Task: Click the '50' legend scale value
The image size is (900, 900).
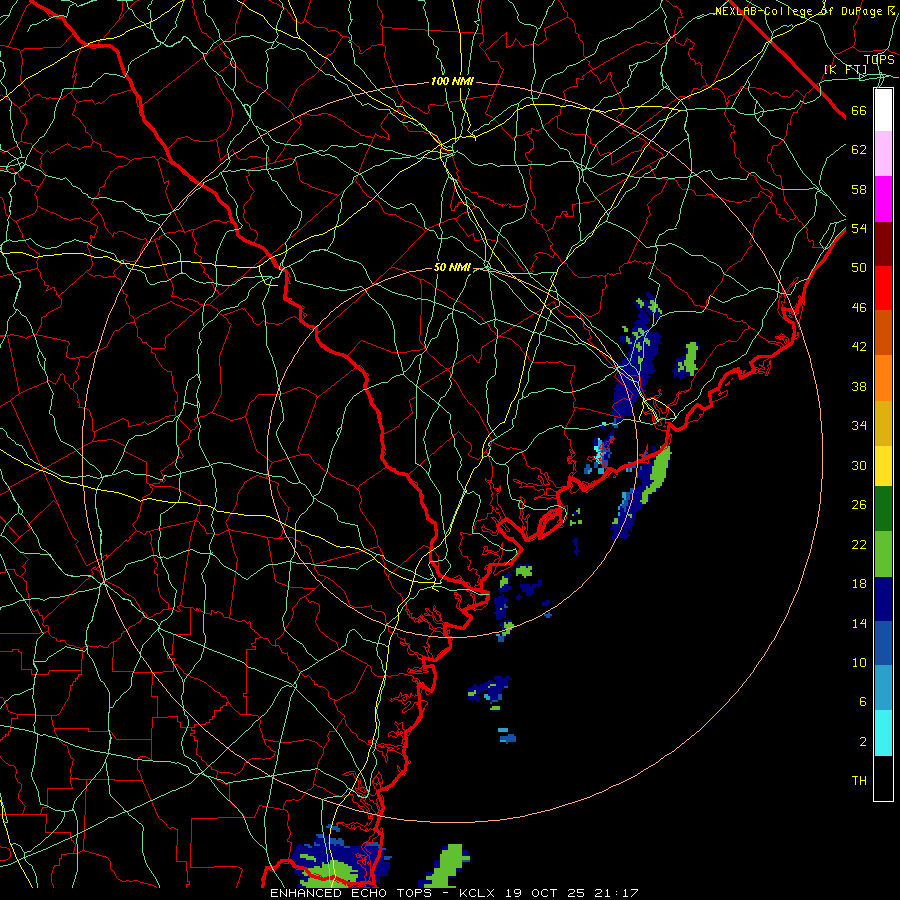Action: click(x=859, y=268)
